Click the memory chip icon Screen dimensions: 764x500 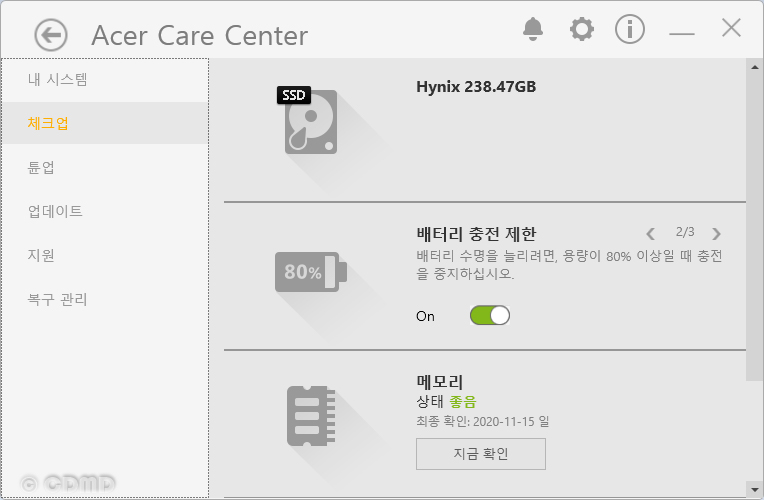[x=311, y=416]
